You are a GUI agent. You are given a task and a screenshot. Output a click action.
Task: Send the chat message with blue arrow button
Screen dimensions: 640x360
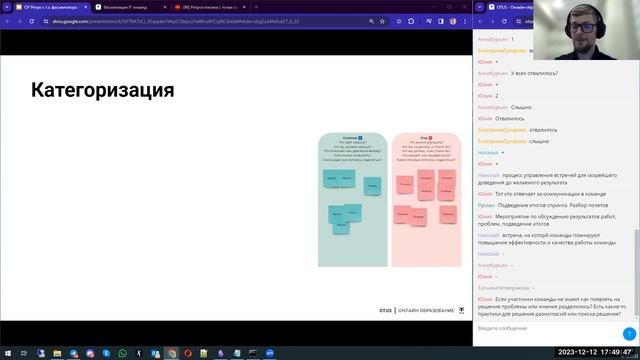click(629, 333)
